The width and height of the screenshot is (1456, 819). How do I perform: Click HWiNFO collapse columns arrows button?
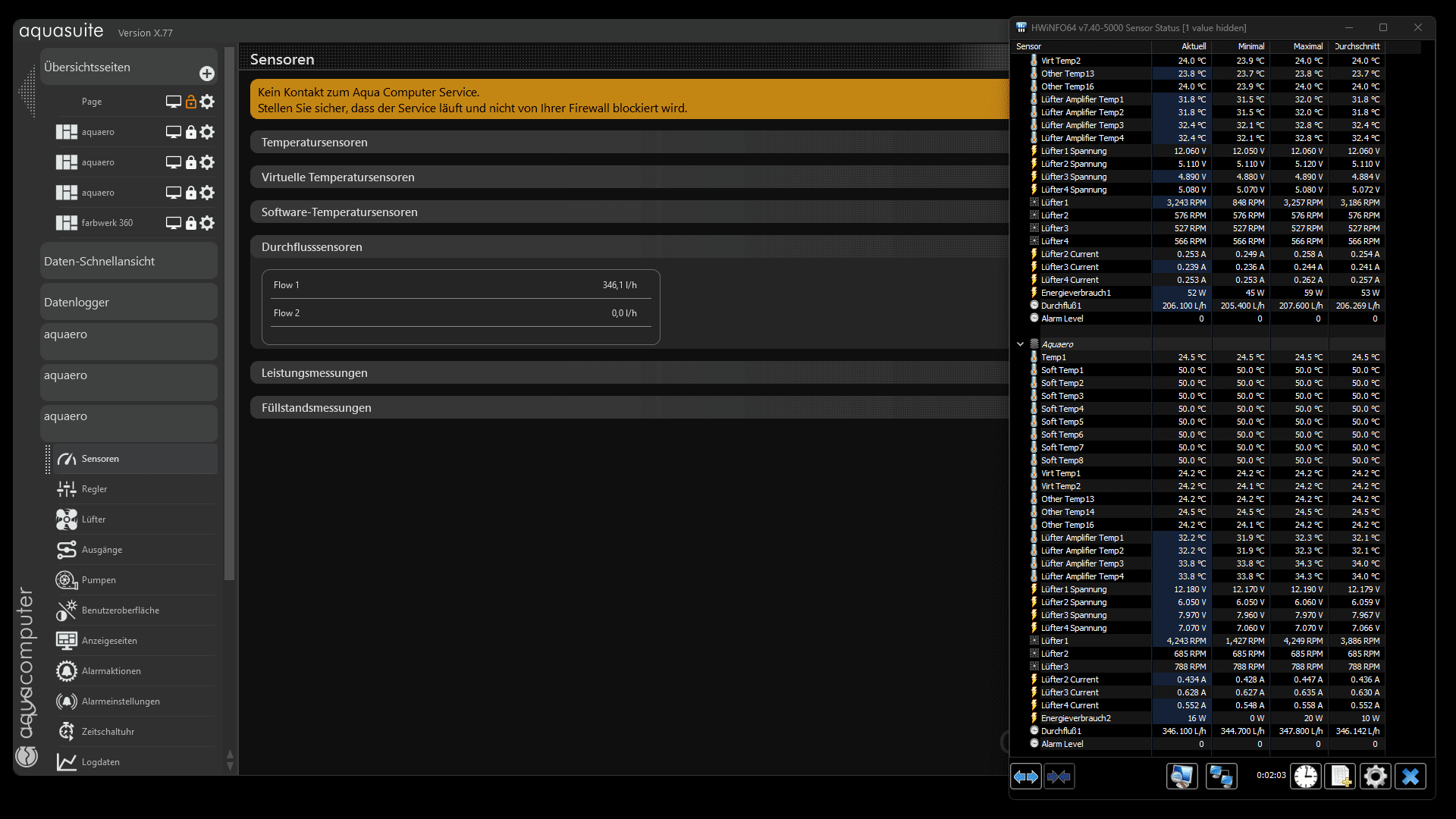[x=1059, y=777]
